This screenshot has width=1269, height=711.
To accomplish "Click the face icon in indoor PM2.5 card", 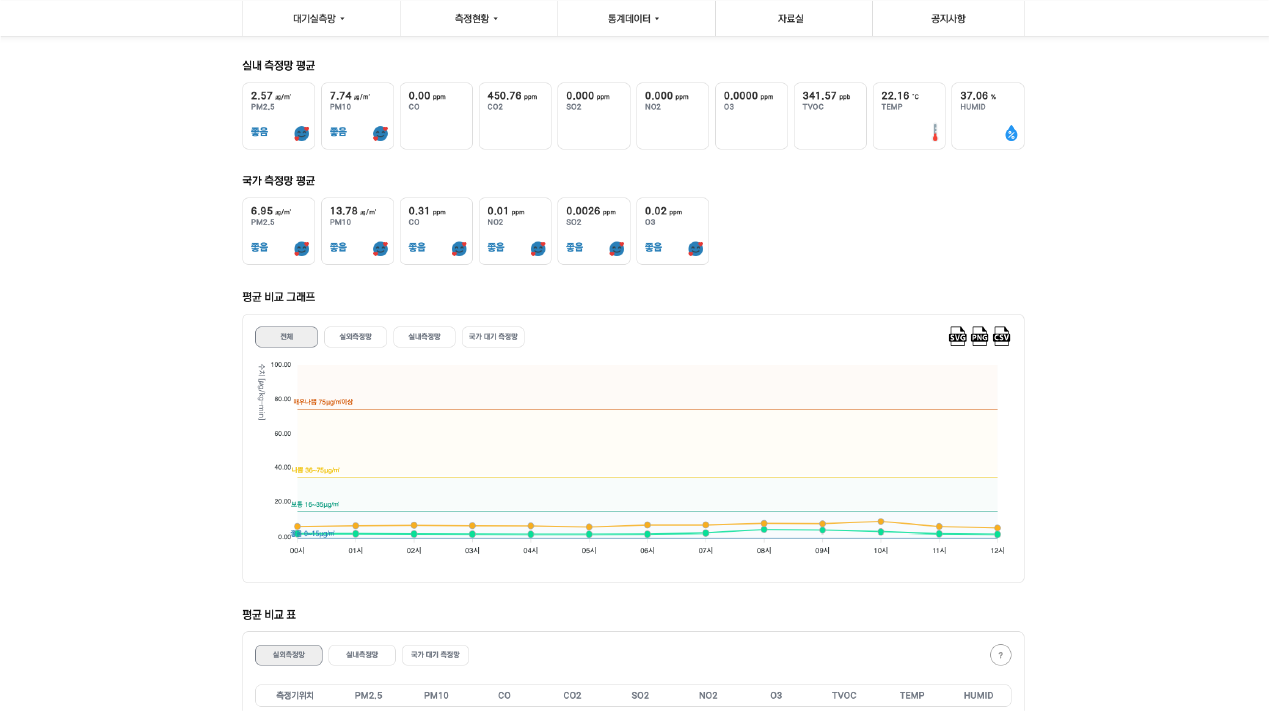I will (x=301, y=133).
